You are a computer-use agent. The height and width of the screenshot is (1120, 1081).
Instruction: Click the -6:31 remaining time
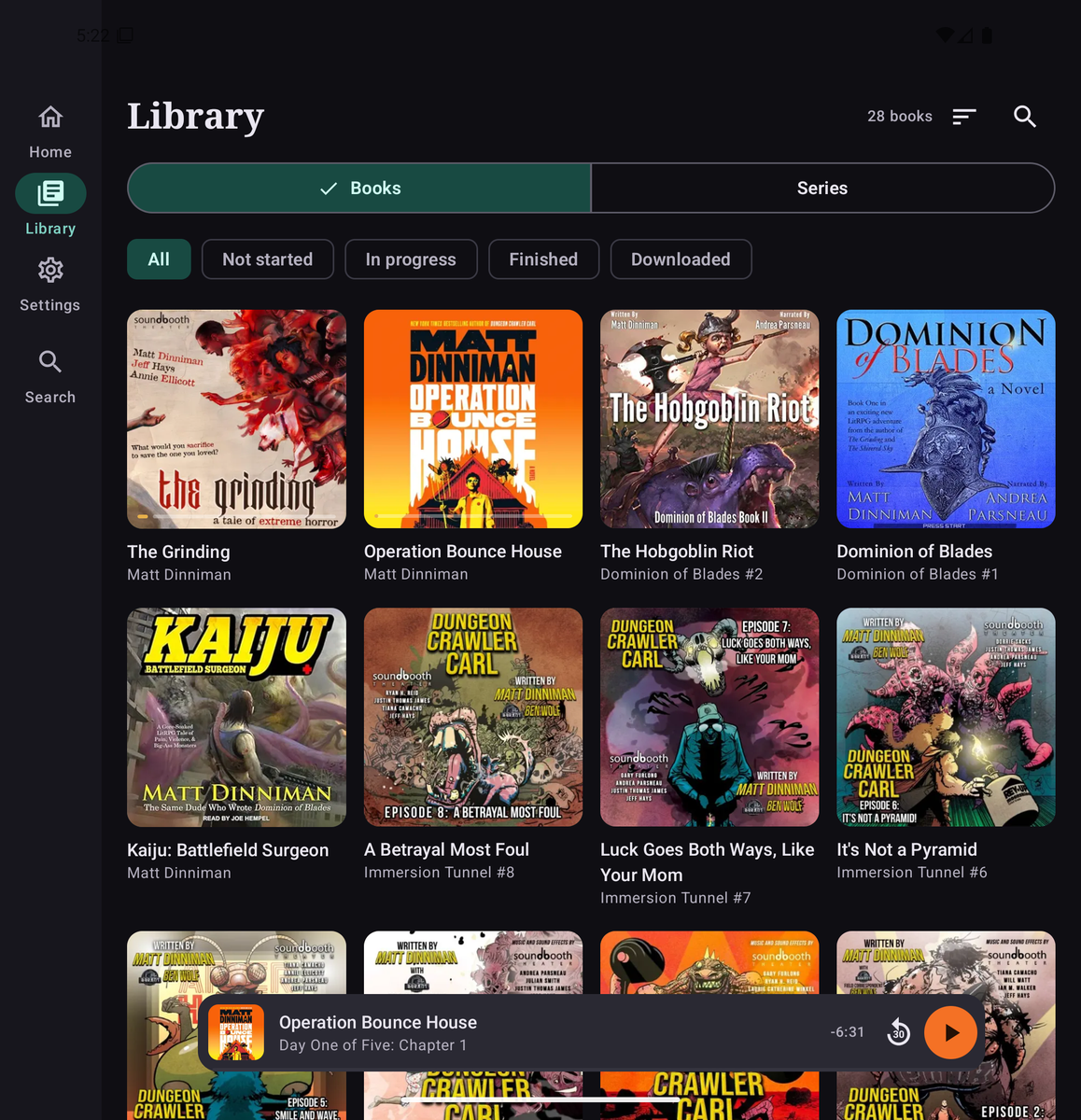coord(848,1032)
